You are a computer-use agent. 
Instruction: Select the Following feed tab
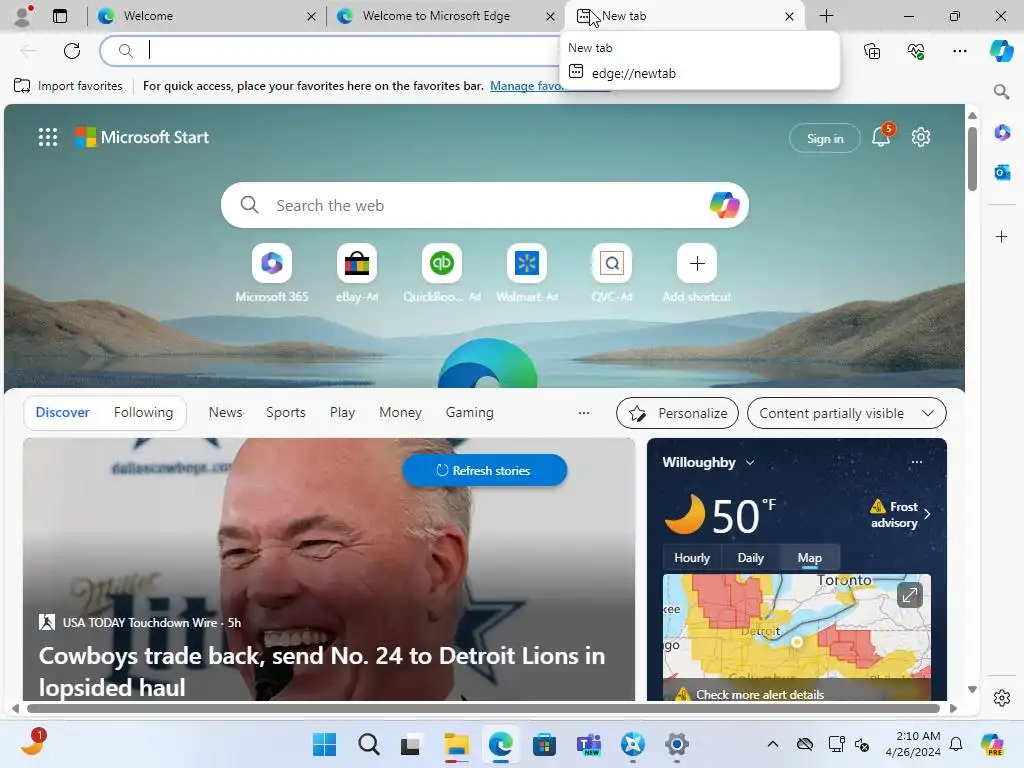(143, 412)
